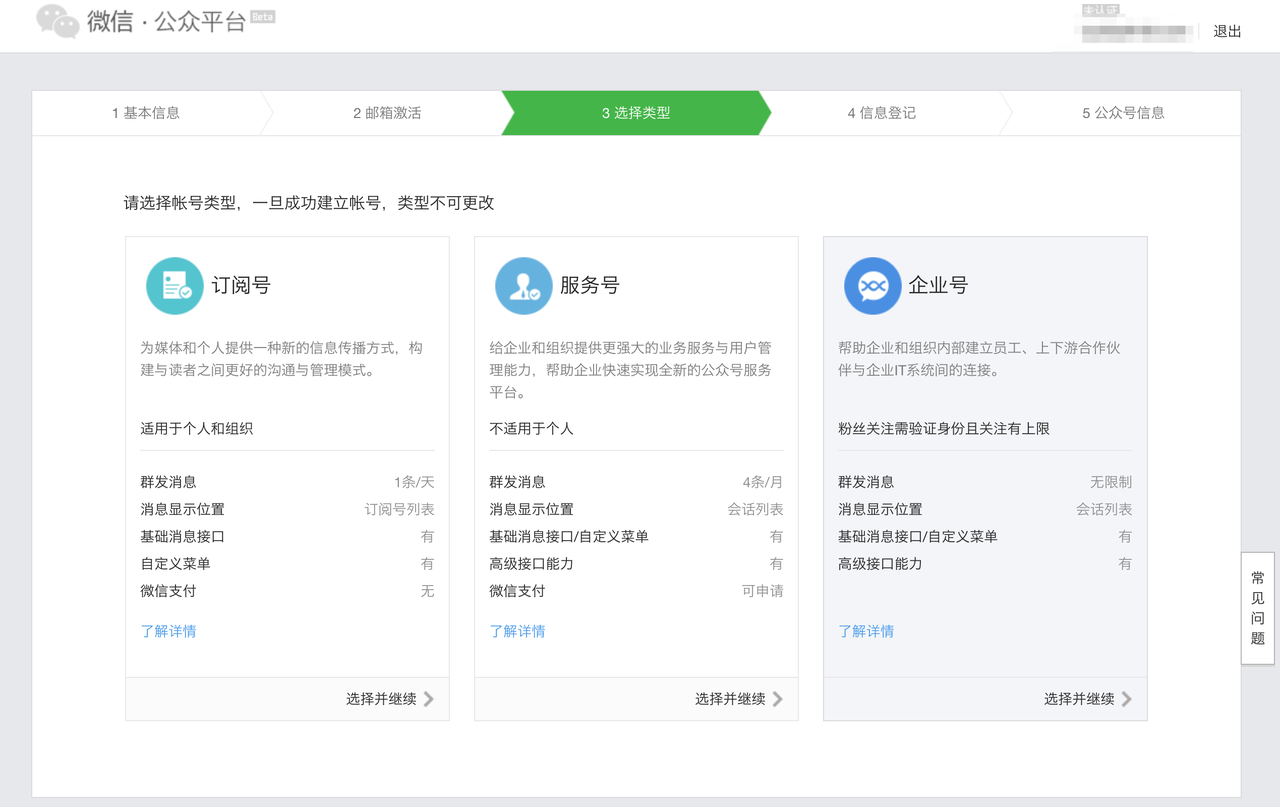1280x807 pixels.
Task: Select step 2 邮箱激活
Action: 387,113
